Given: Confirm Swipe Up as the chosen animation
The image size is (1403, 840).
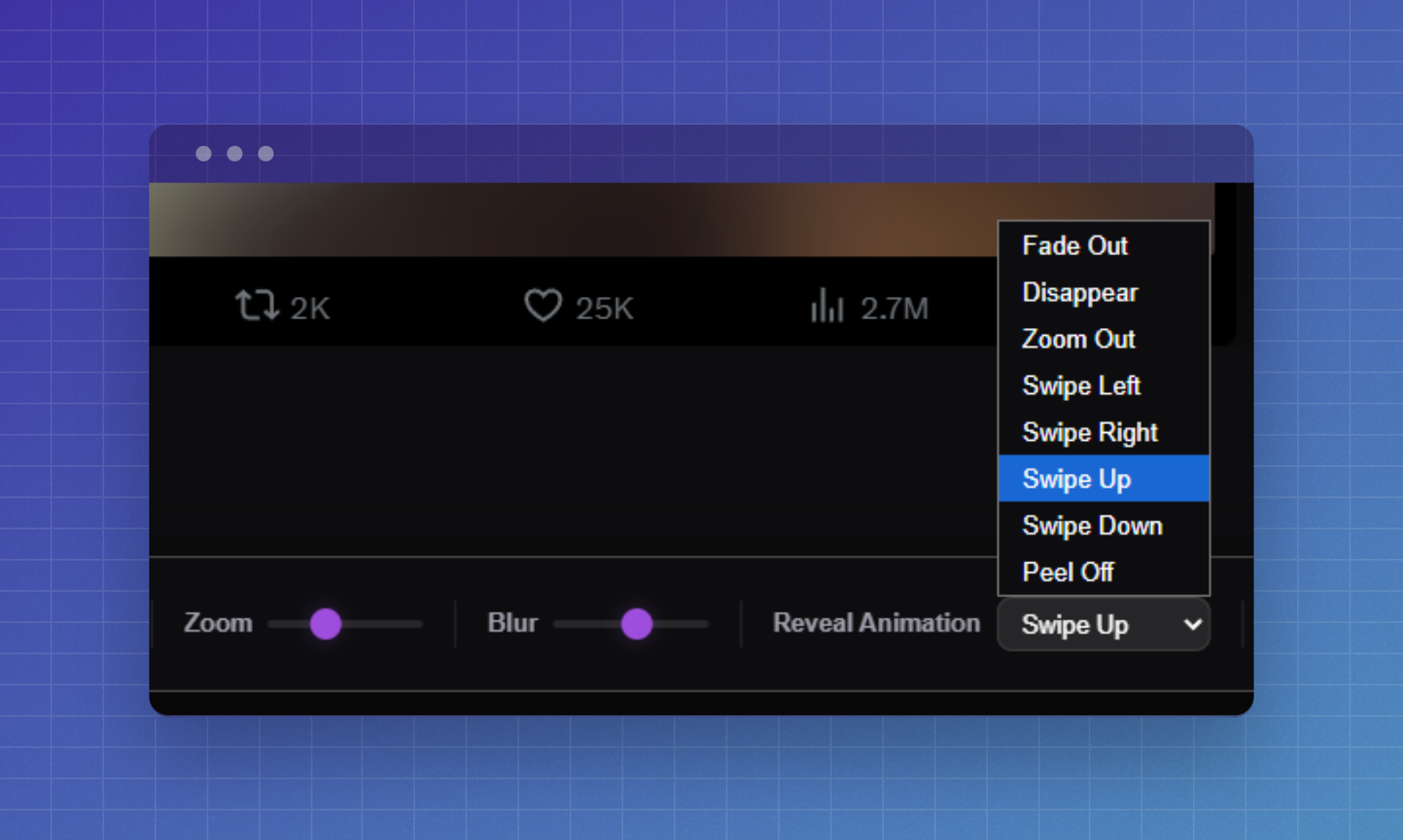Looking at the screenshot, I should click(1077, 479).
